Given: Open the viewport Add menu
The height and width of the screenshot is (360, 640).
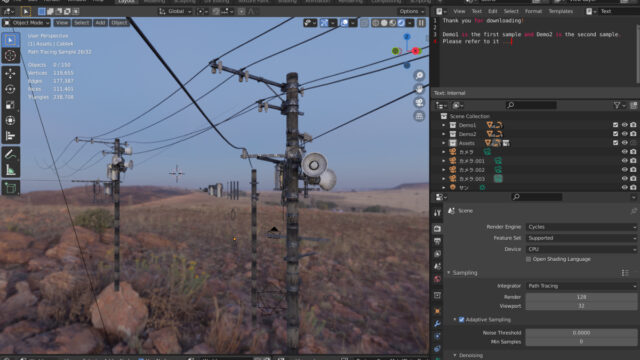Looking at the screenshot, I should (x=100, y=23).
